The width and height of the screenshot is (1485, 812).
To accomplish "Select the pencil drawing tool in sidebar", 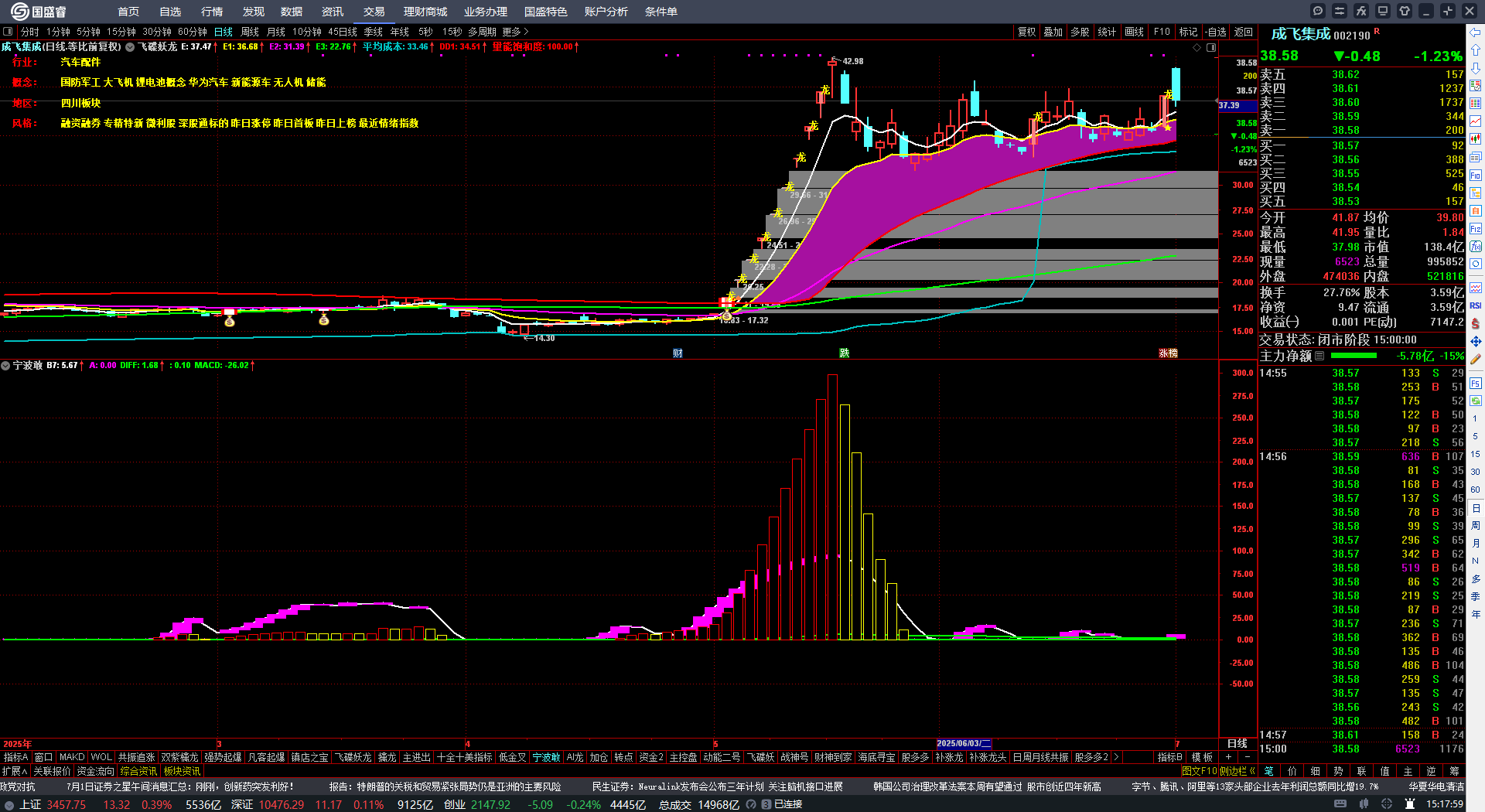I will (x=1476, y=359).
